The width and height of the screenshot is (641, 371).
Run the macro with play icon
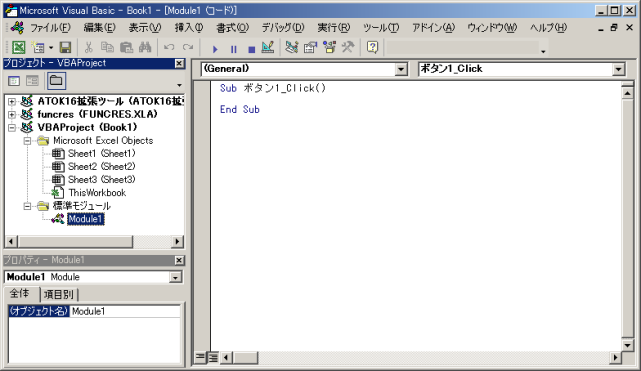click(215, 49)
